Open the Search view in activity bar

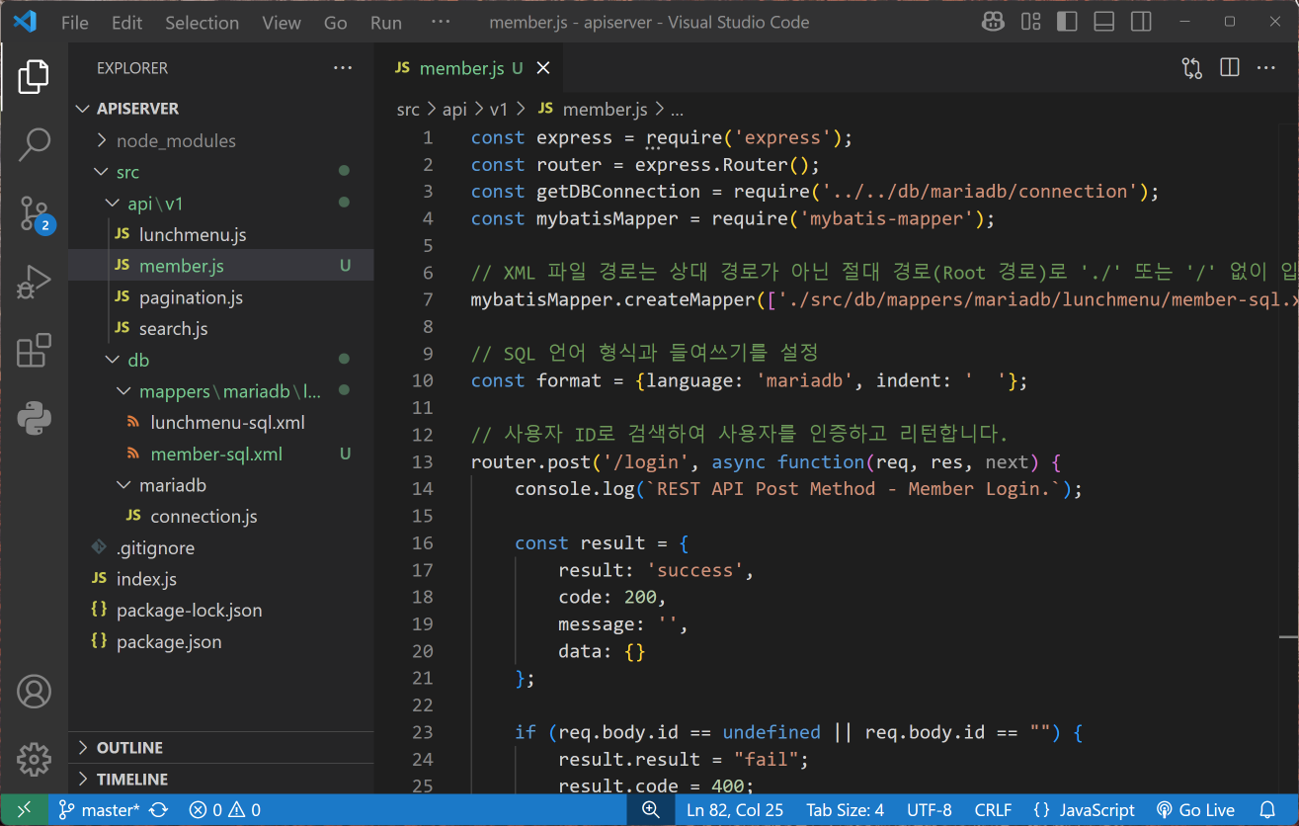(x=34, y=145)
